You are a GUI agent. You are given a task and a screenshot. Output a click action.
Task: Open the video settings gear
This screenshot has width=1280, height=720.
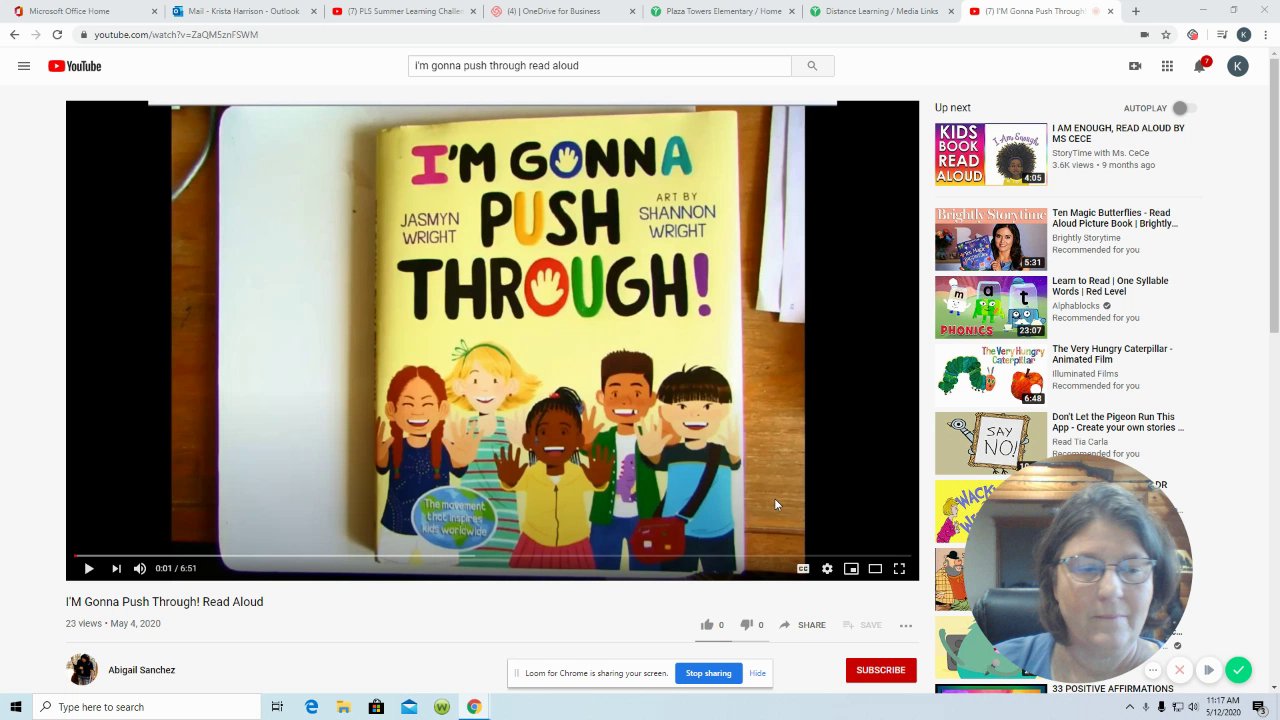pos(827,568)
